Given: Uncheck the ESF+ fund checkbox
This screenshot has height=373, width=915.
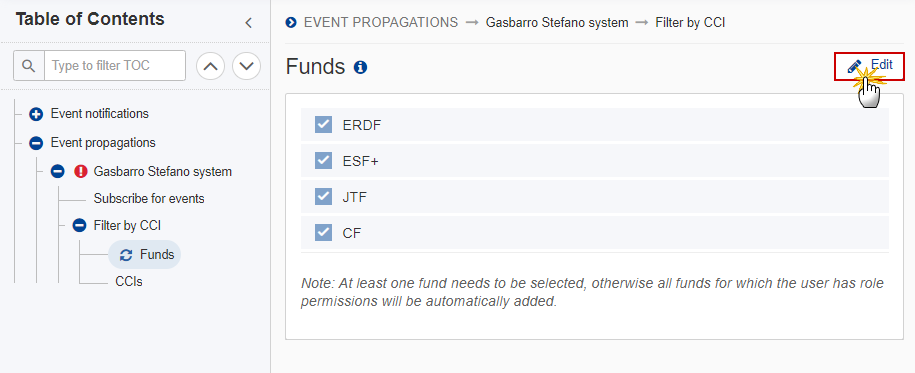Looking at the screenshot, I should coord(323,161).
